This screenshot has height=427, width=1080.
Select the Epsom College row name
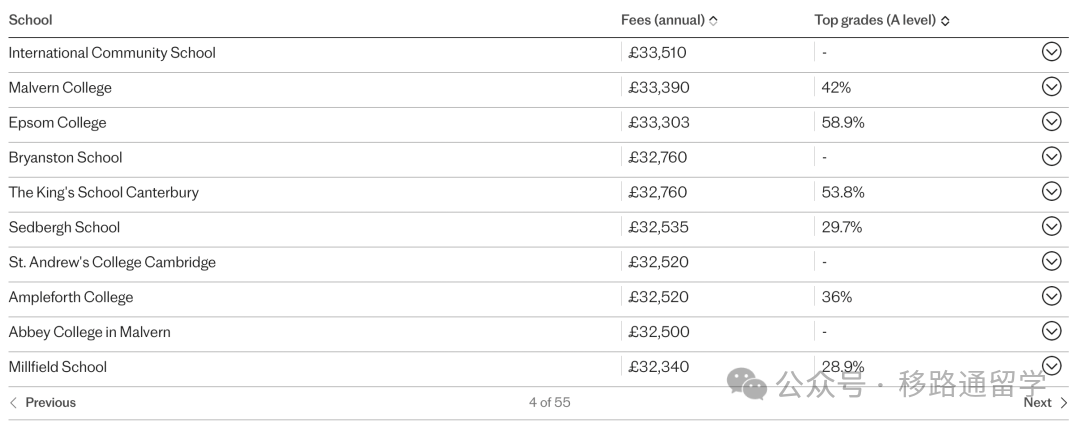(57, 123)
